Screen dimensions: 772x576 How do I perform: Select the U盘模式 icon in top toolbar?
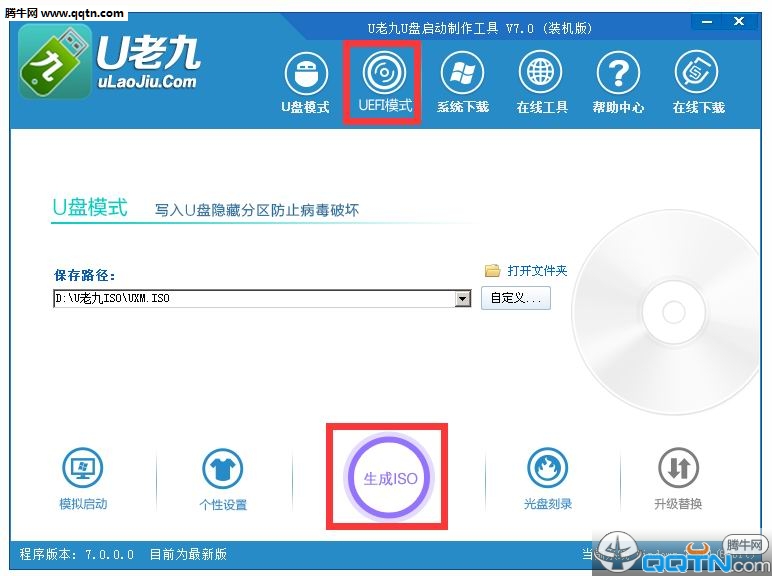pos(306,74)
